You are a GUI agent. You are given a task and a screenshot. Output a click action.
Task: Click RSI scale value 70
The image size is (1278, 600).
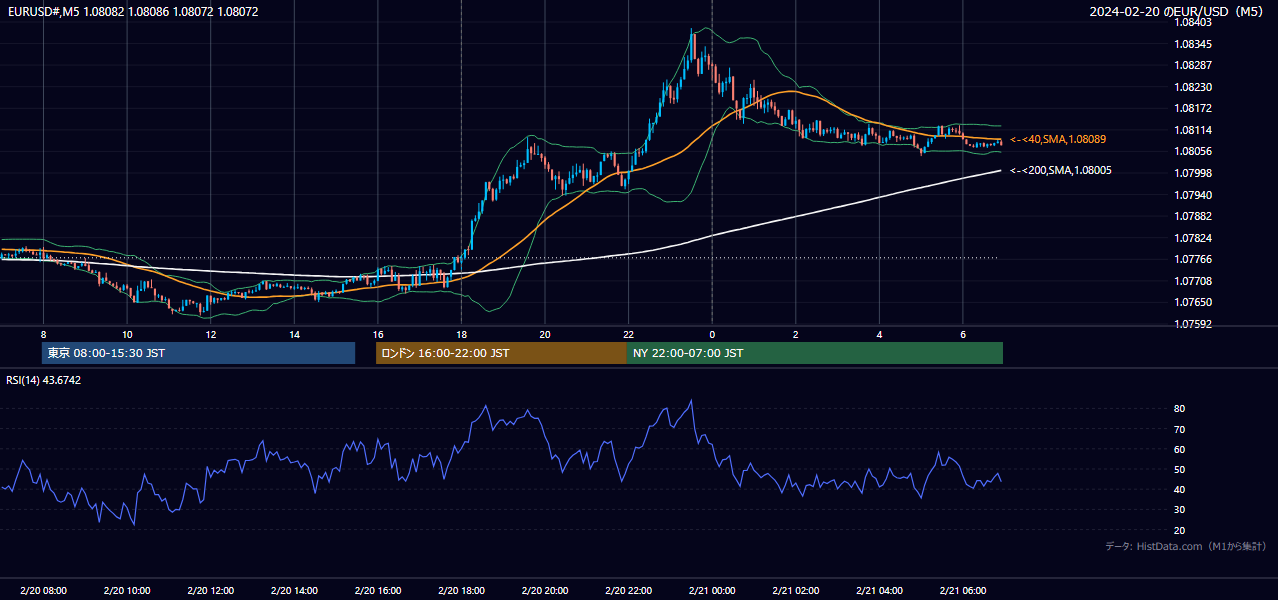coord(1180,429)
